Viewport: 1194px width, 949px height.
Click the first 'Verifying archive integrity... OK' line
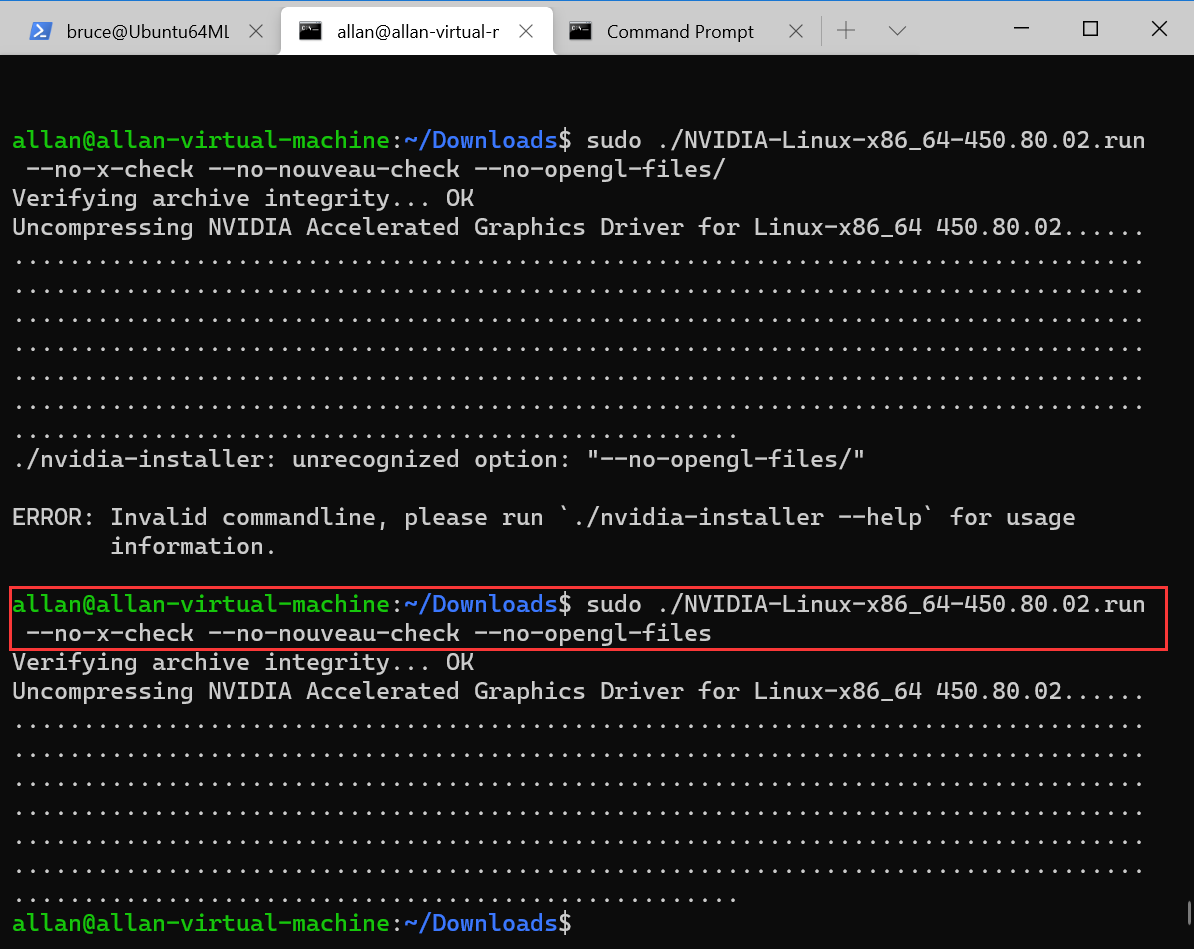(243, 198)
